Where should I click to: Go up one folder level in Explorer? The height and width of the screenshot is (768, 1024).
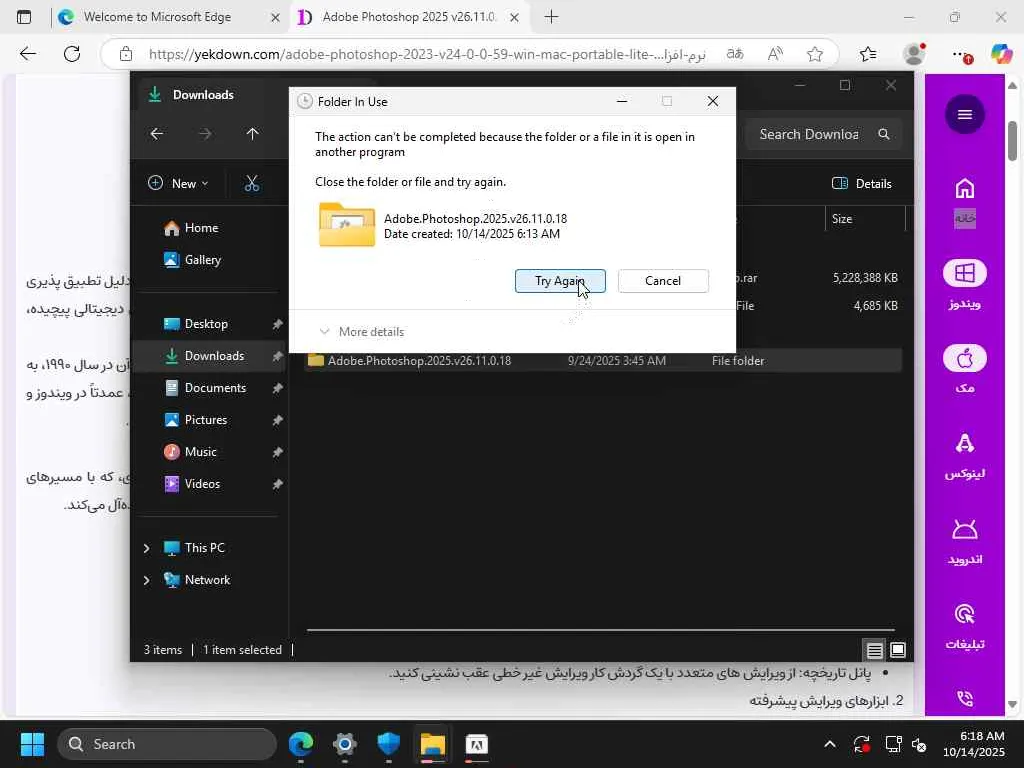pyautogui.click(x=253, y=134)
